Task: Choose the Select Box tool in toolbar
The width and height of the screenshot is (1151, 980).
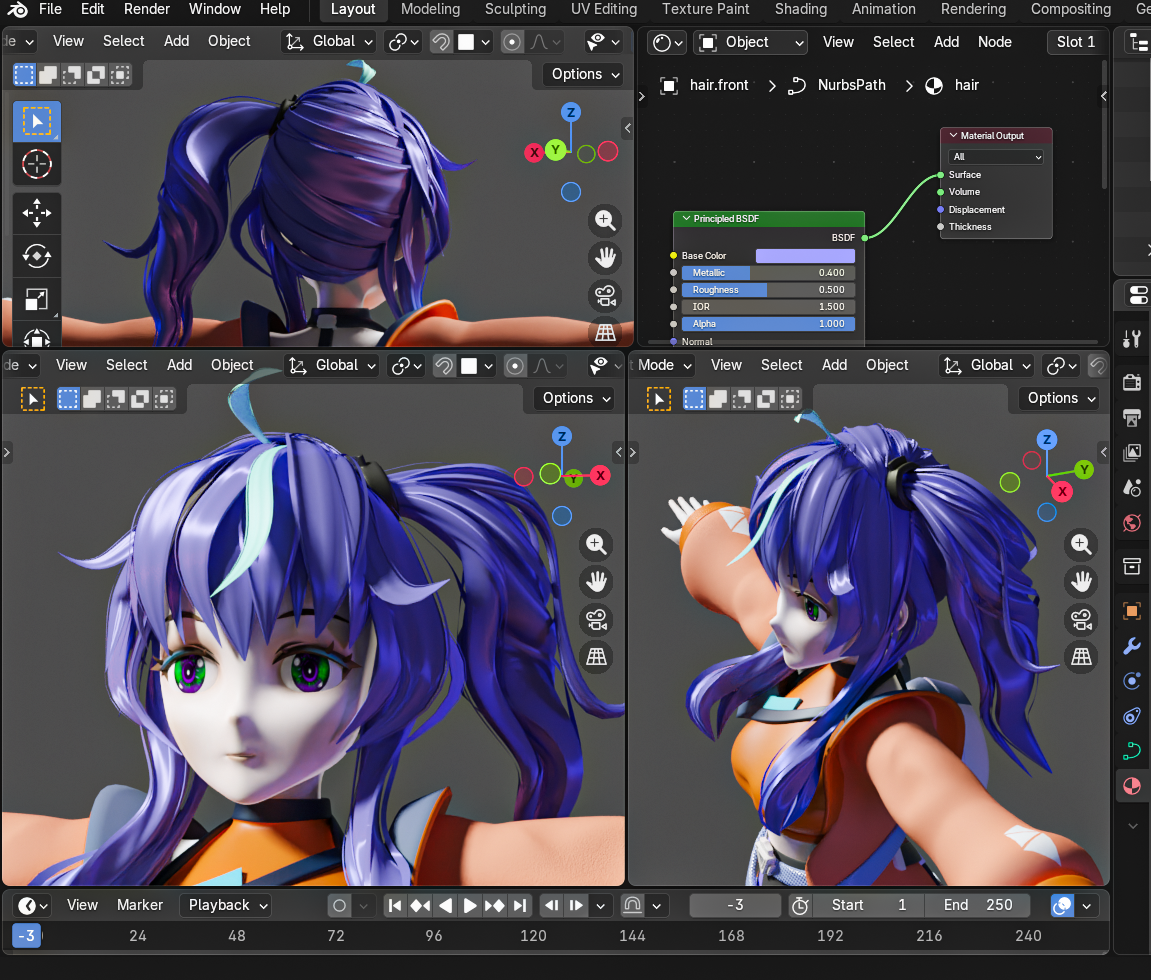Action: [x=37, y=121]
